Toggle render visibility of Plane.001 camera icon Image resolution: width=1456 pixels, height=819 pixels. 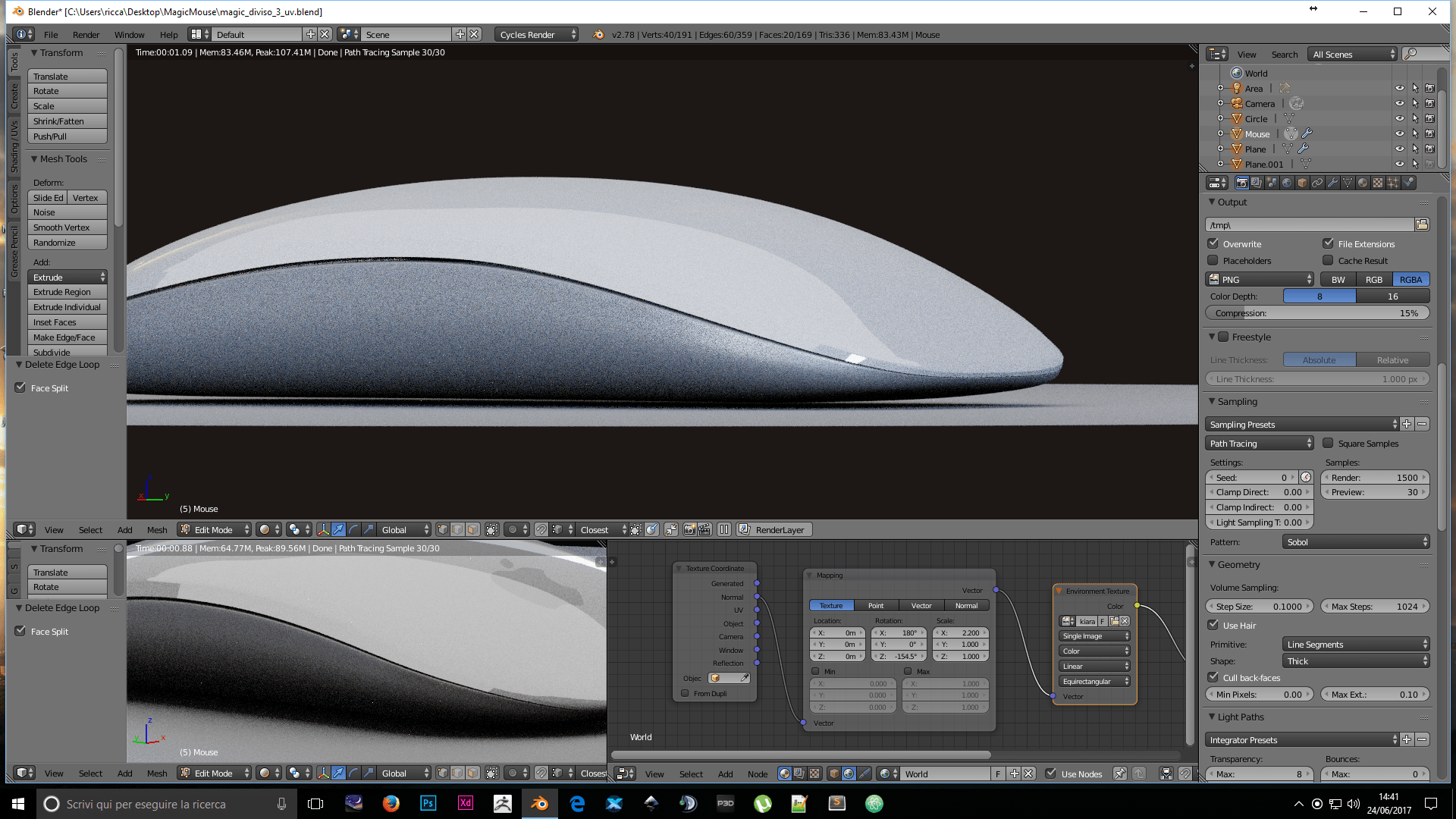1429,164
